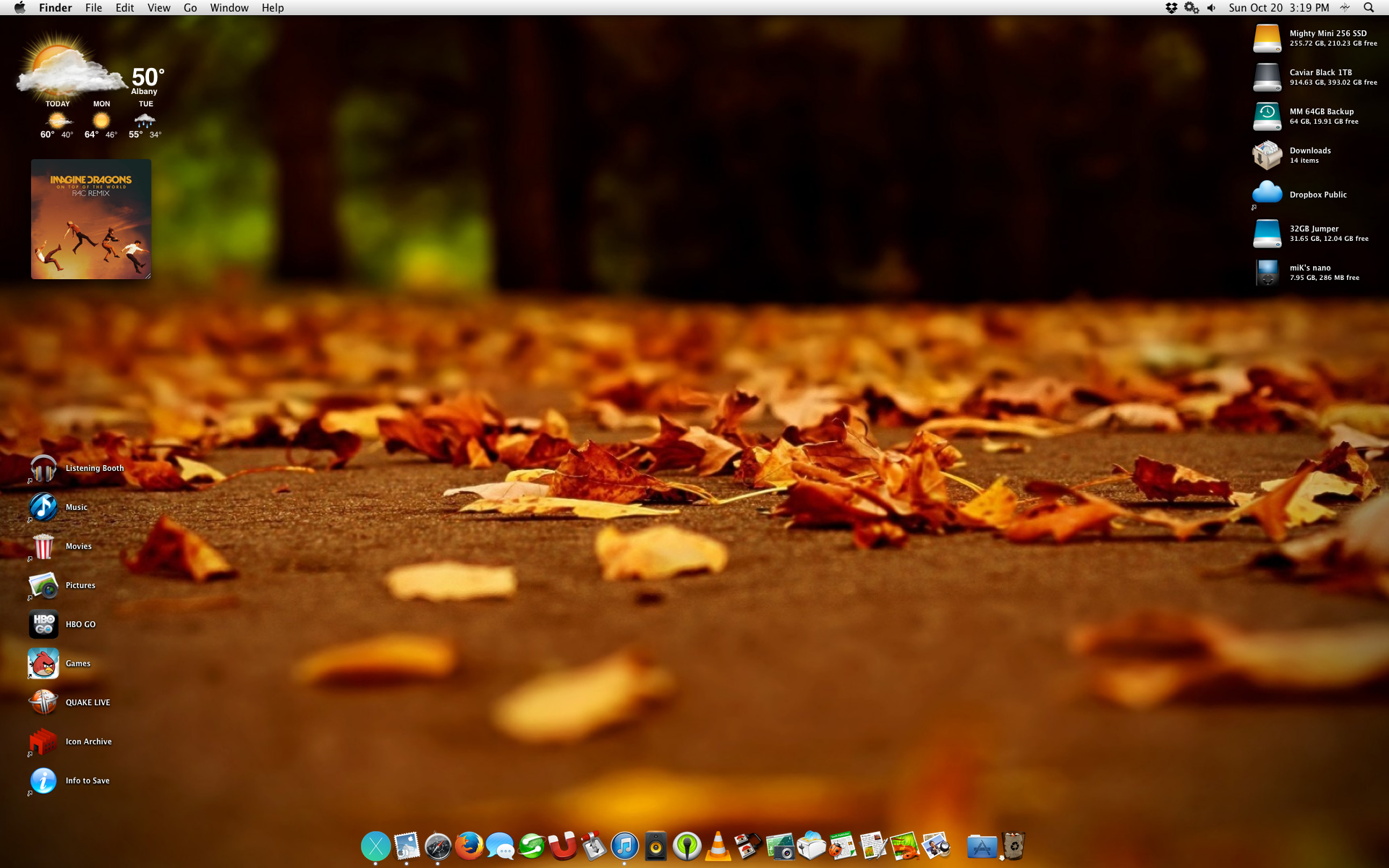Click the Mail stamp dock icon
Screen dimensions: 1389x868
point(407,846)
